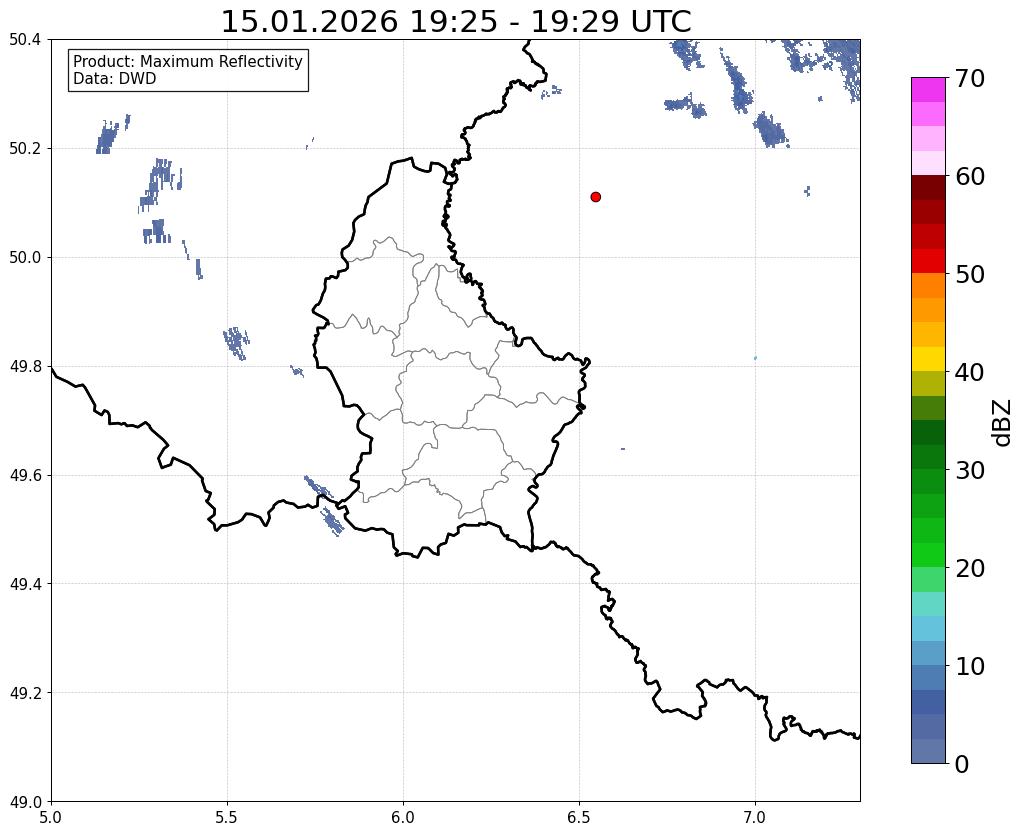Click colorbar tick label '60'

coord(970,176)
